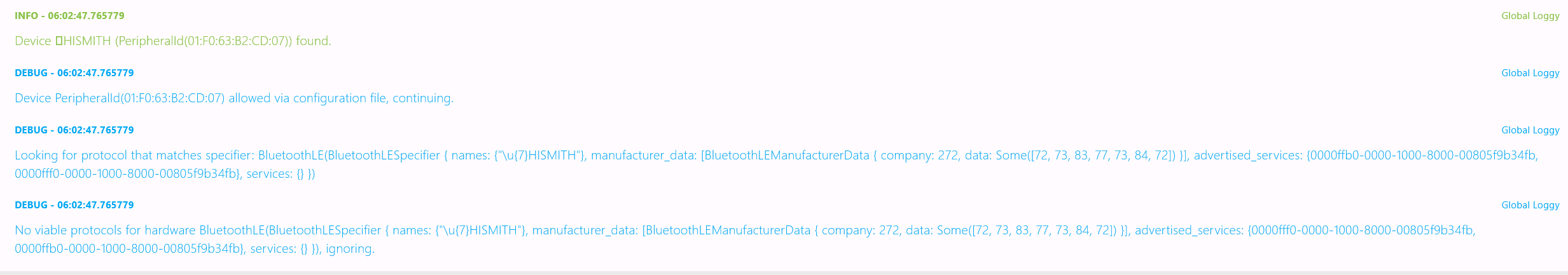Screen dimensions: 1568x275
Task: Click DEBUG header above "Looking for protocol"
Action: pos(74,130)
